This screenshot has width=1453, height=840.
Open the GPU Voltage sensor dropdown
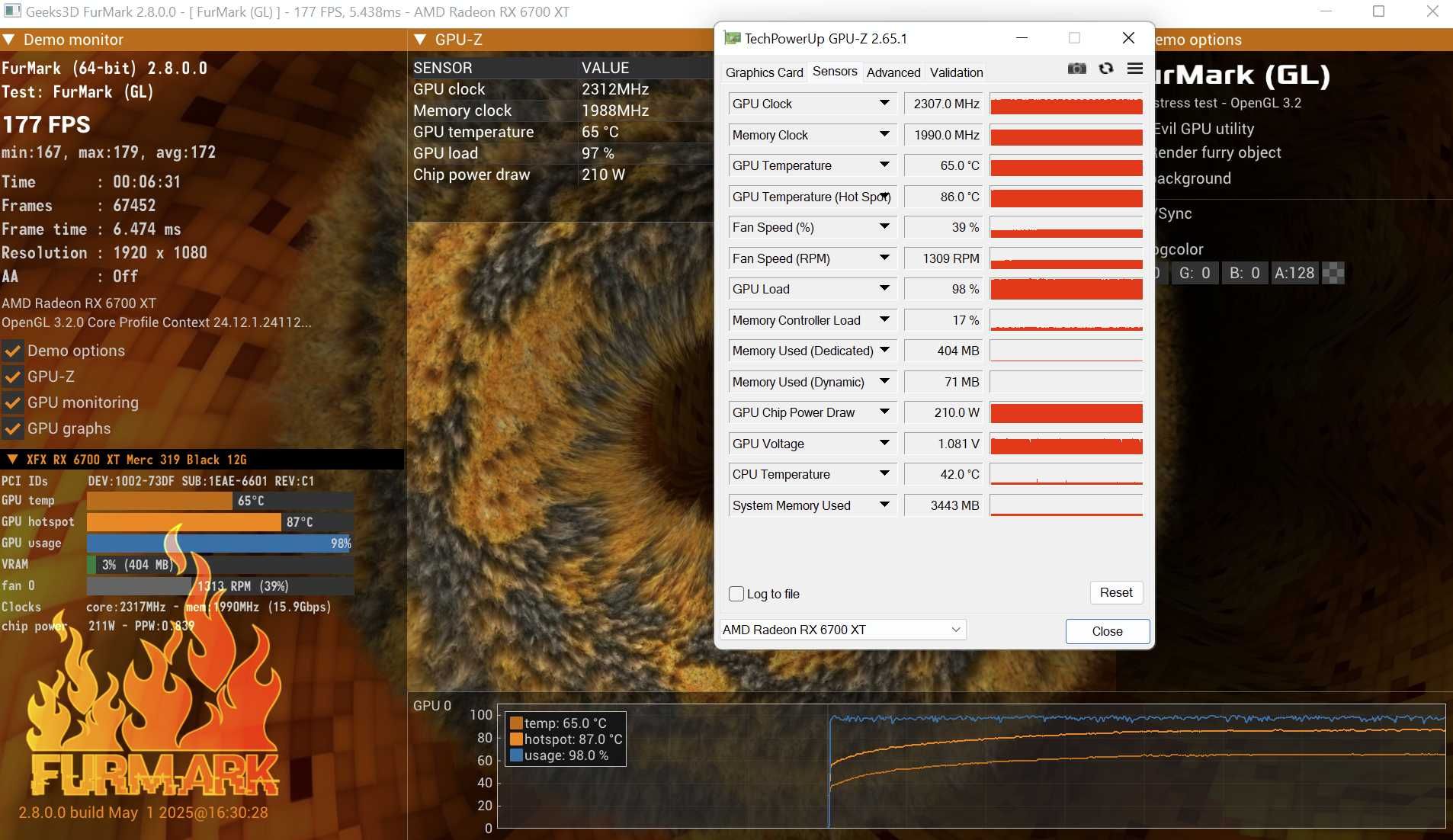884,444
